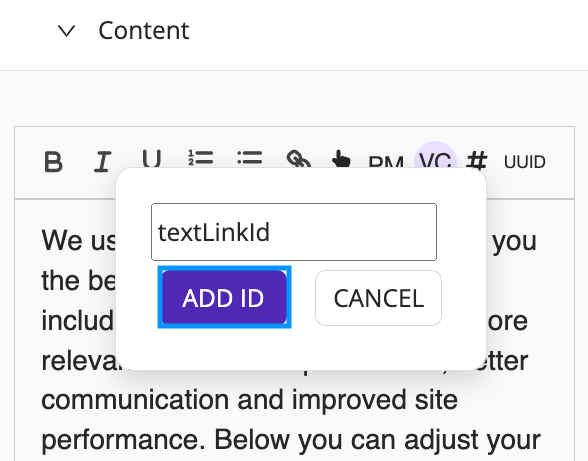Click the Content section header label

(x=144, y=30)
